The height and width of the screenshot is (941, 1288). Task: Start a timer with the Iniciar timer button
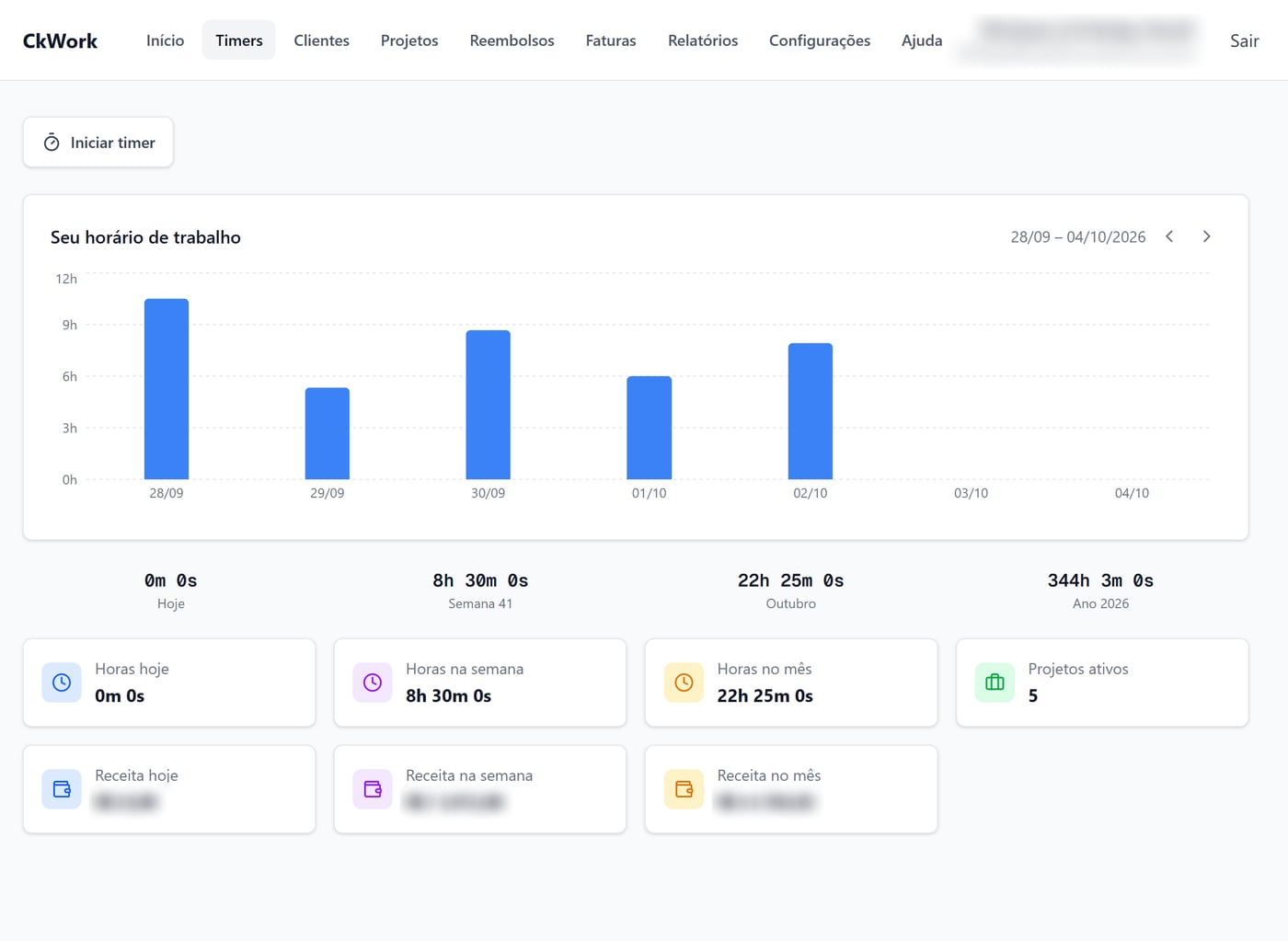coord(98,143)
